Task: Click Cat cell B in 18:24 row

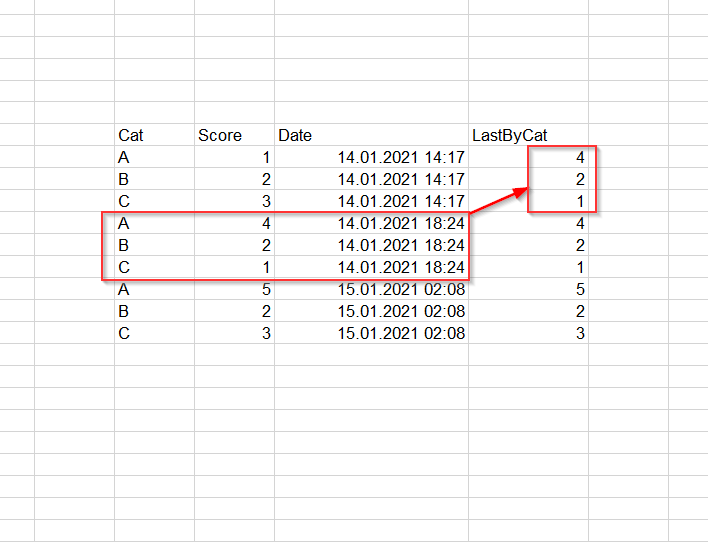Action: click(x=154, y=245)
